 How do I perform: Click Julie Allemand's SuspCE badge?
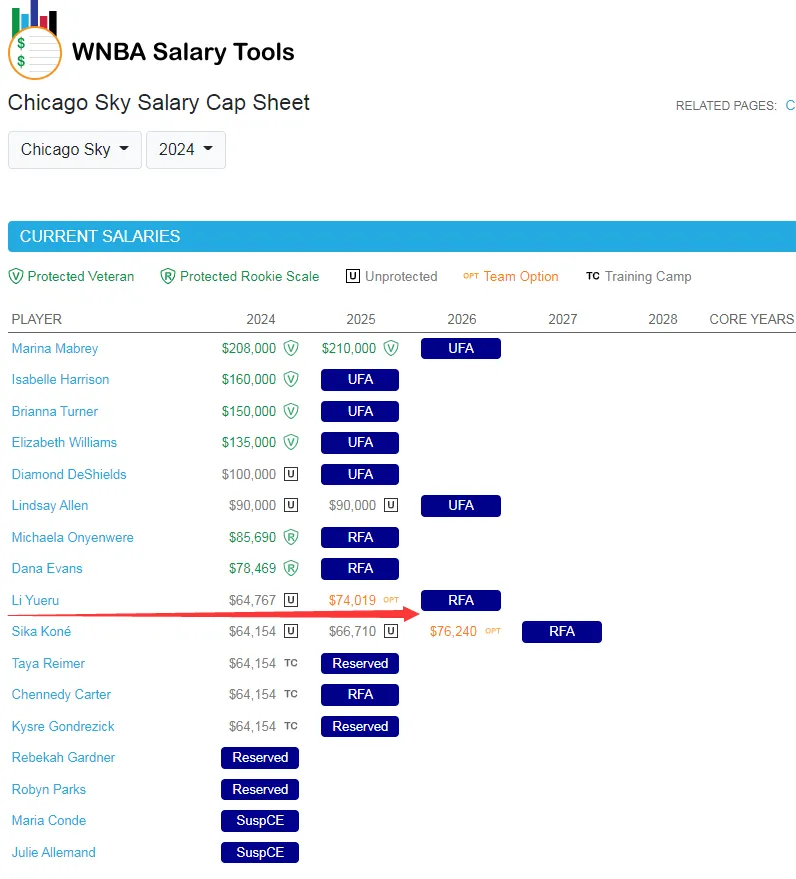260,852
